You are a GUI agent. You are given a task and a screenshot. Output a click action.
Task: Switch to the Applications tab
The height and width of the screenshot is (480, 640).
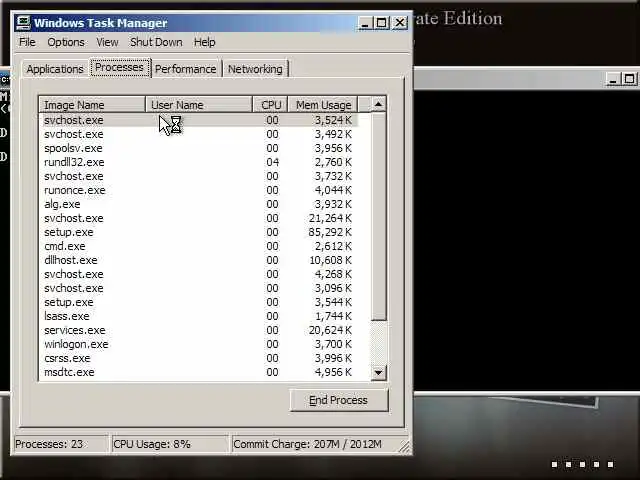[55, 69]
